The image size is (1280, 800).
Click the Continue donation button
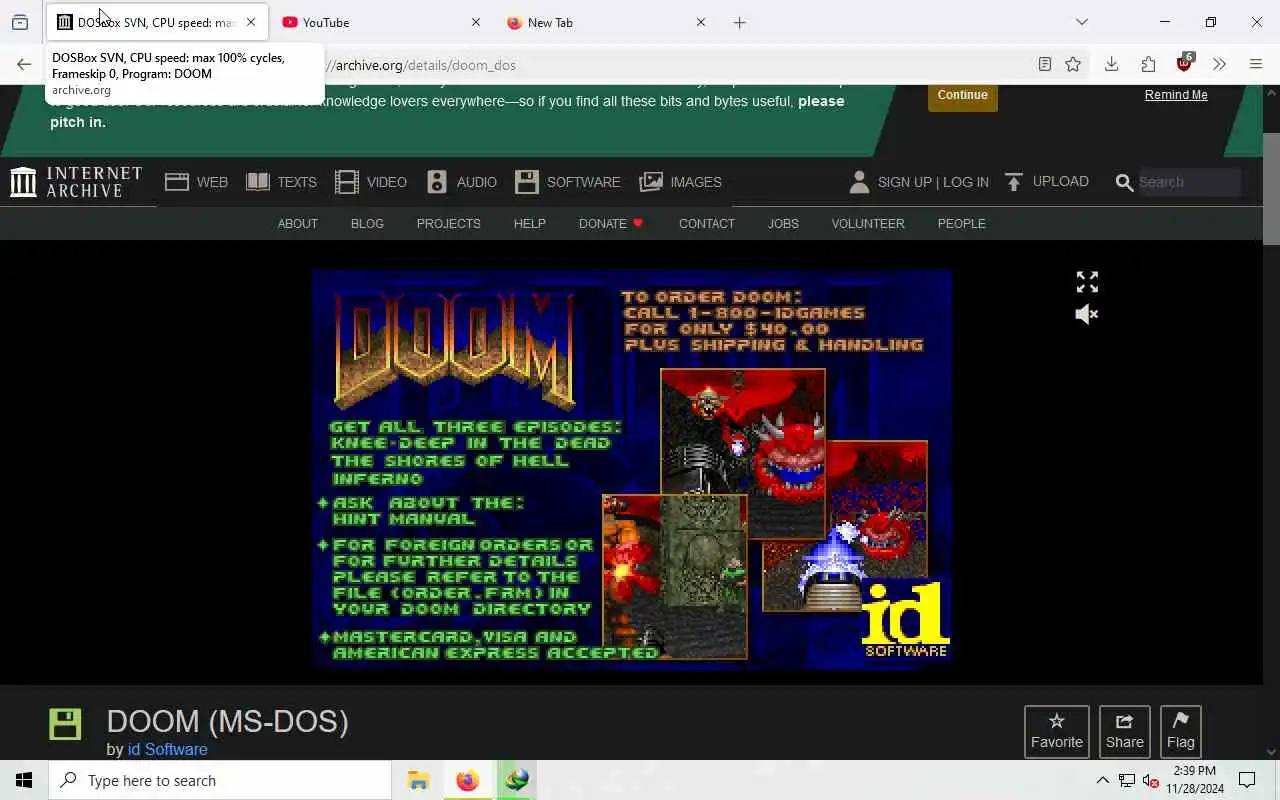coord(963,95)
